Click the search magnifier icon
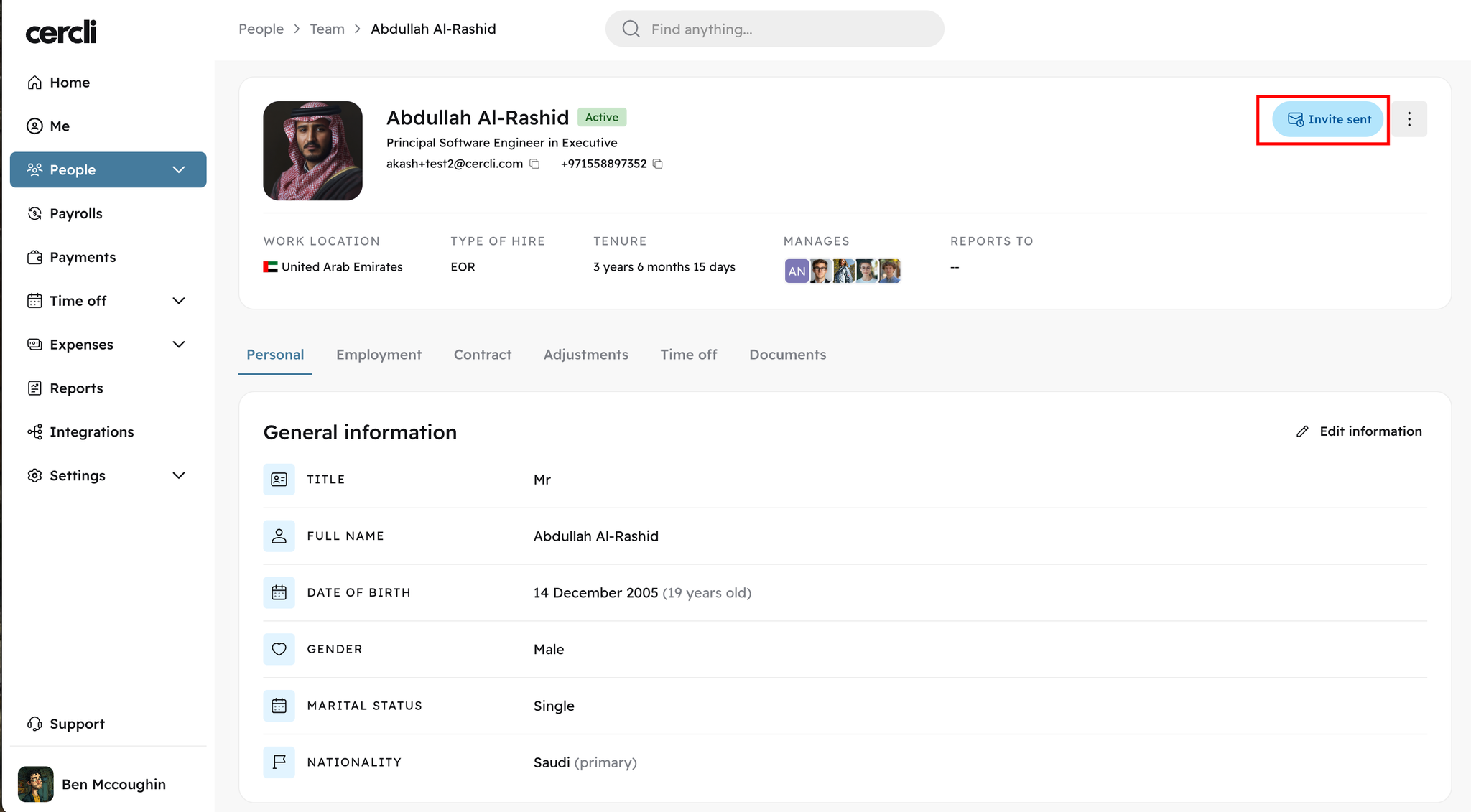The width and height of the screenshot is (1471, 812). (x=631, y=29)
